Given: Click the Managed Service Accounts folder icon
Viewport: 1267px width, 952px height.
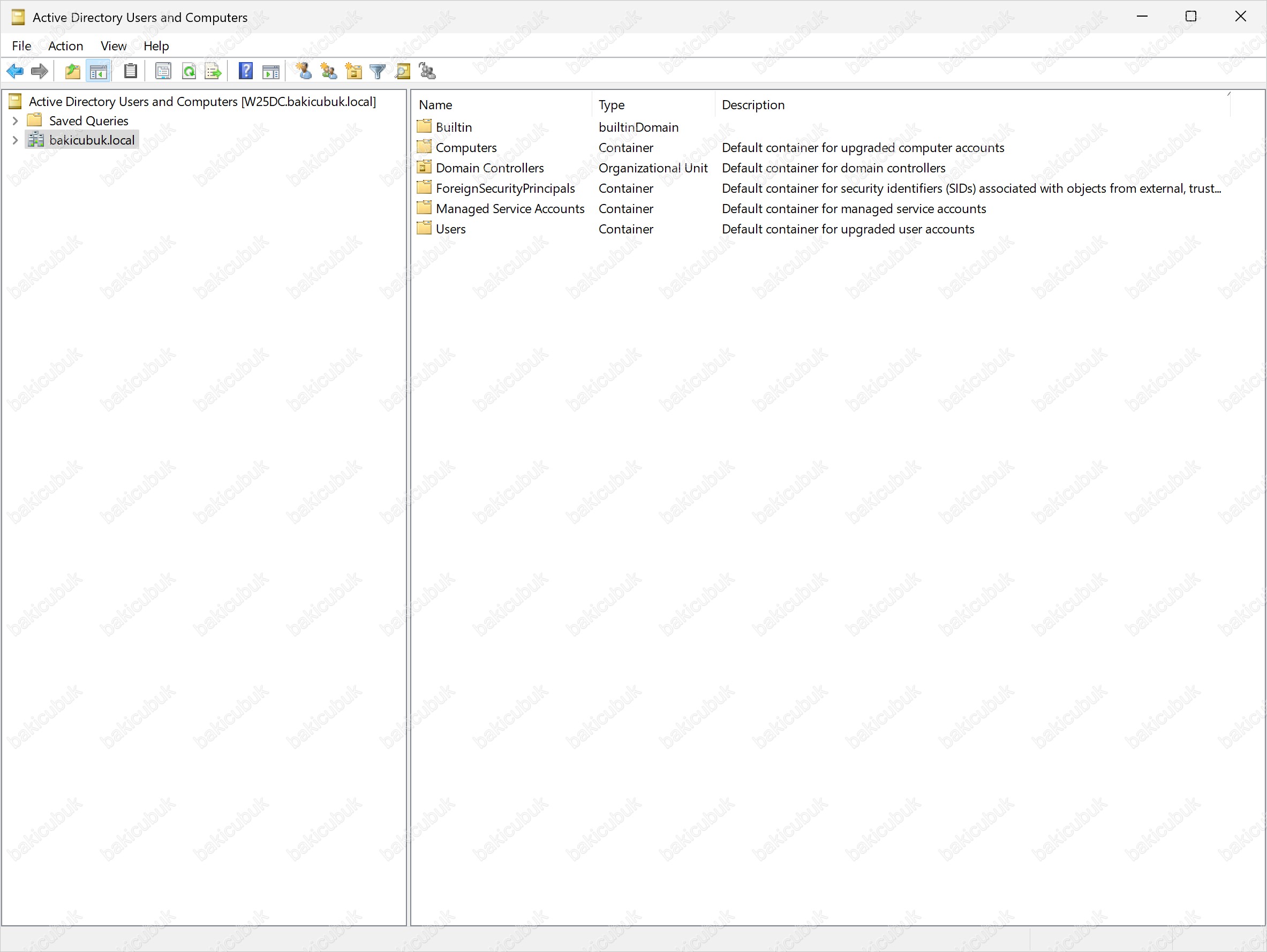Looking at the screenshot, I should click(x=424, y=208).
